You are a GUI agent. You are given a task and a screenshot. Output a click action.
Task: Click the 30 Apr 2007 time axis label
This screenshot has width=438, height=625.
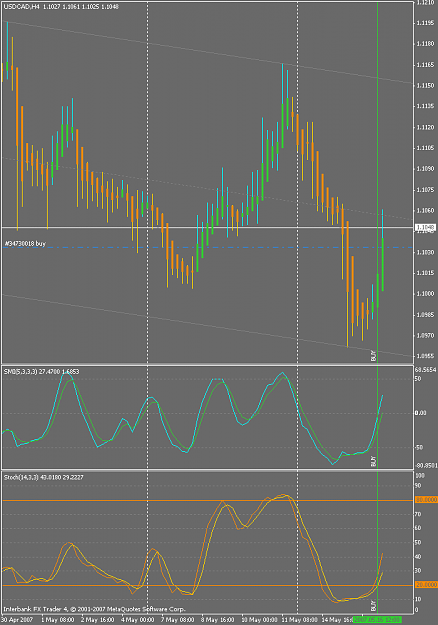pos(16,620)
